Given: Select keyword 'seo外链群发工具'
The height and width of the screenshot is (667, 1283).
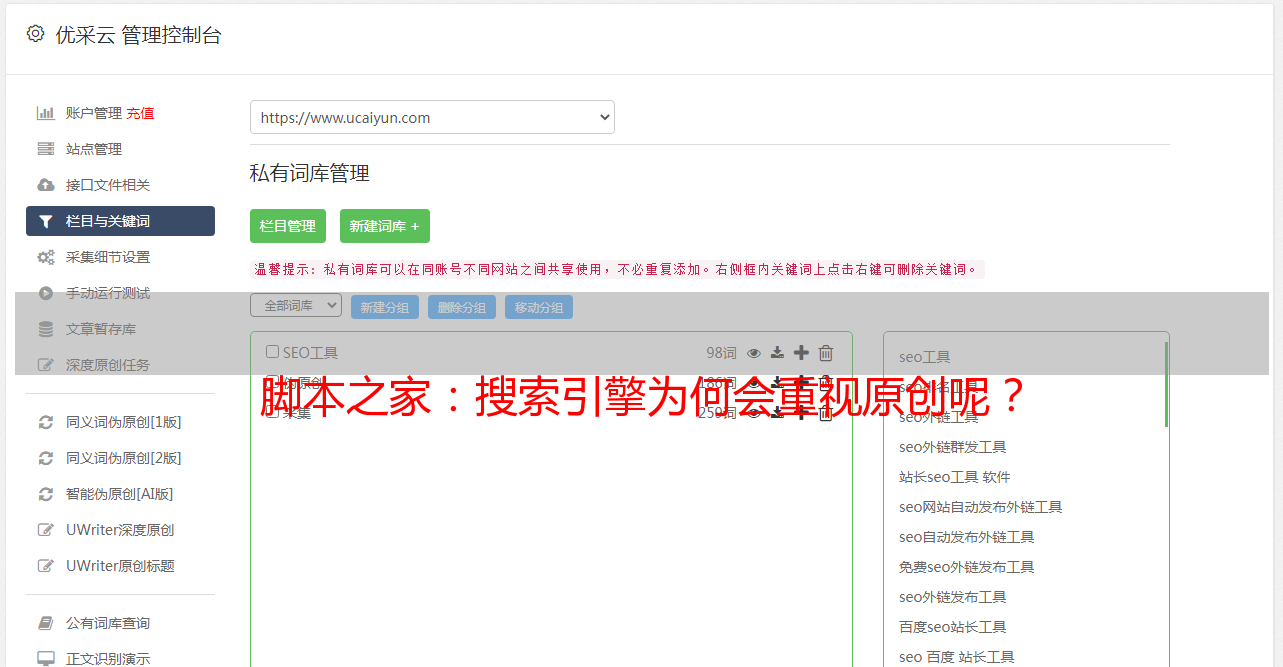Looking at the screenshot, I should [x=953, y=447].
